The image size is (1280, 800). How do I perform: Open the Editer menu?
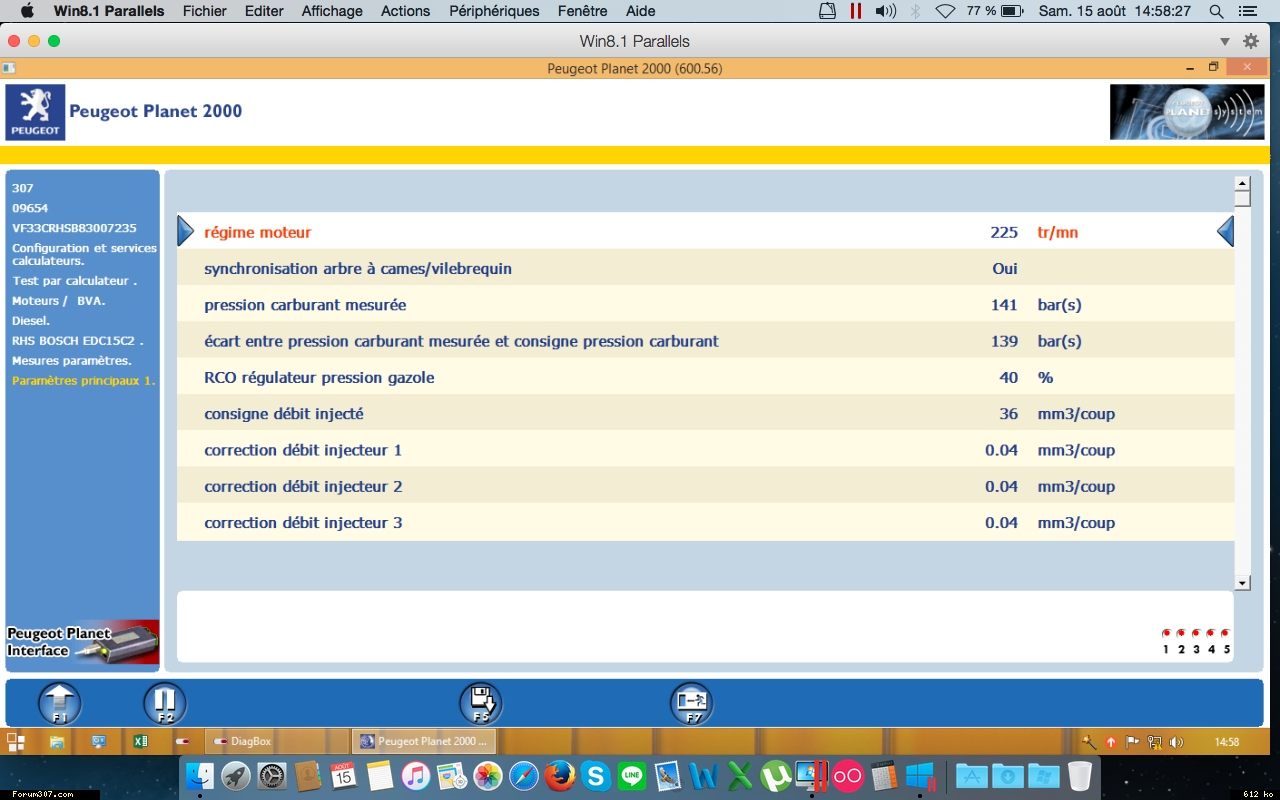[264, 11]
